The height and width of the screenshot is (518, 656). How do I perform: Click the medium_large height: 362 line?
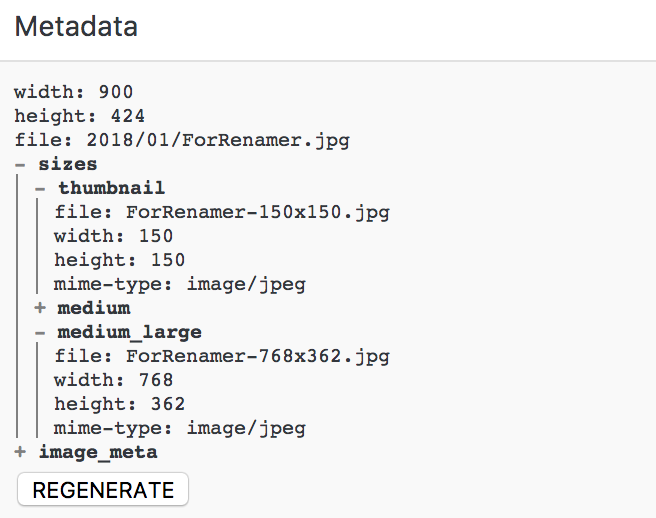click(120, 404)
